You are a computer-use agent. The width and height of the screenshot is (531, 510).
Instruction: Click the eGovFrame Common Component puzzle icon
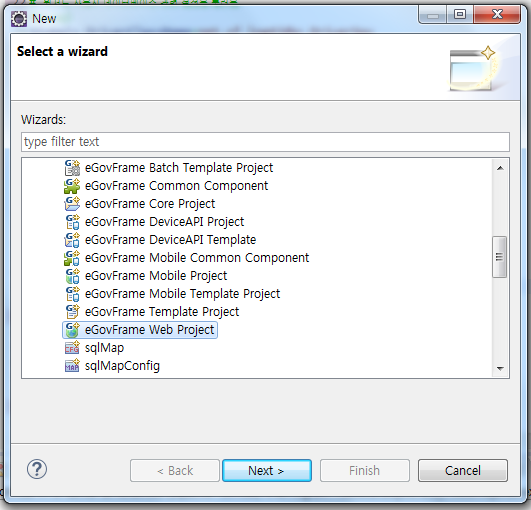coord(72,186)
